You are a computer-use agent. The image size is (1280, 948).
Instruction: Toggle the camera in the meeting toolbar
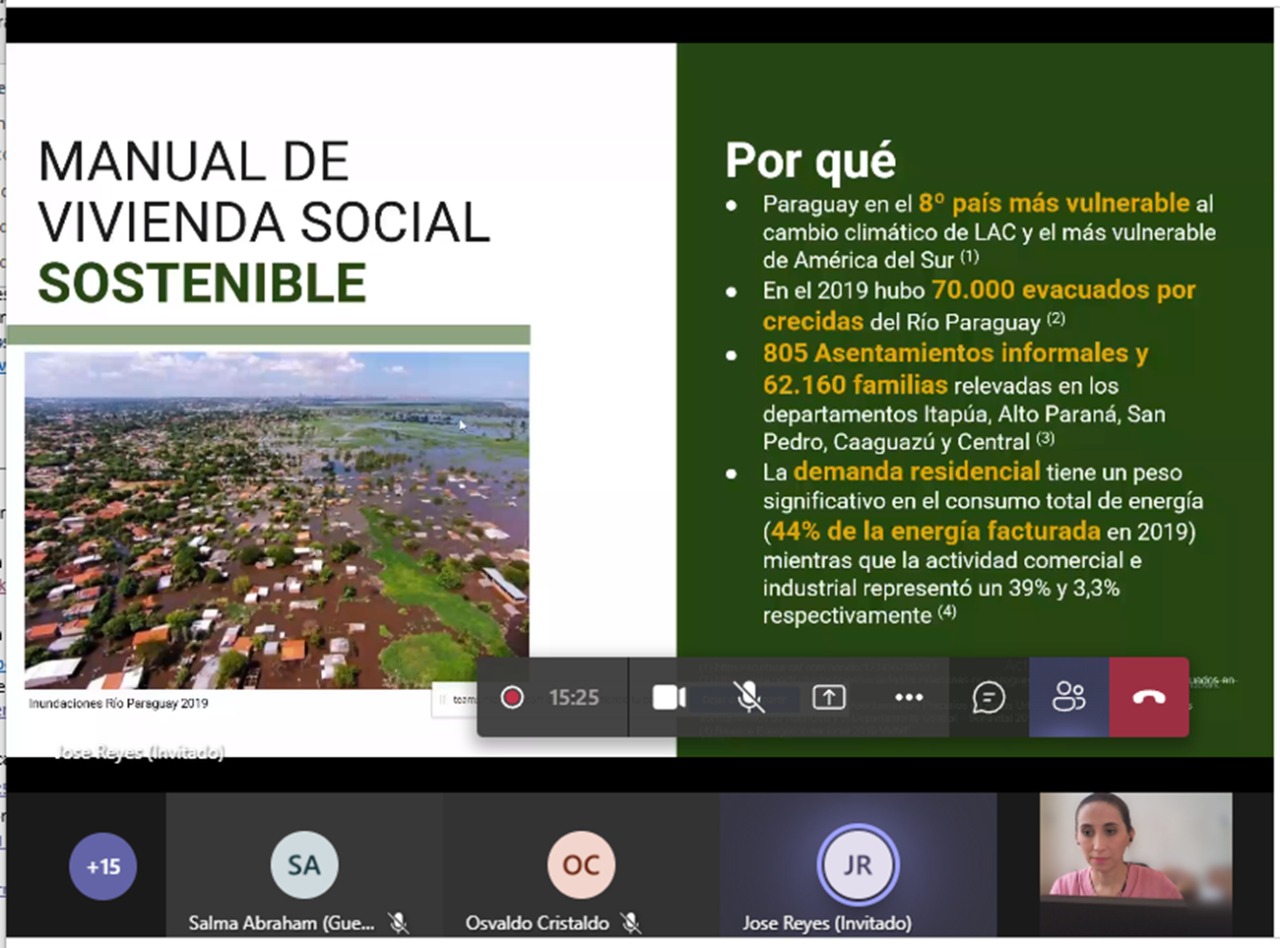pyautogui.click(x=668, y=697)
